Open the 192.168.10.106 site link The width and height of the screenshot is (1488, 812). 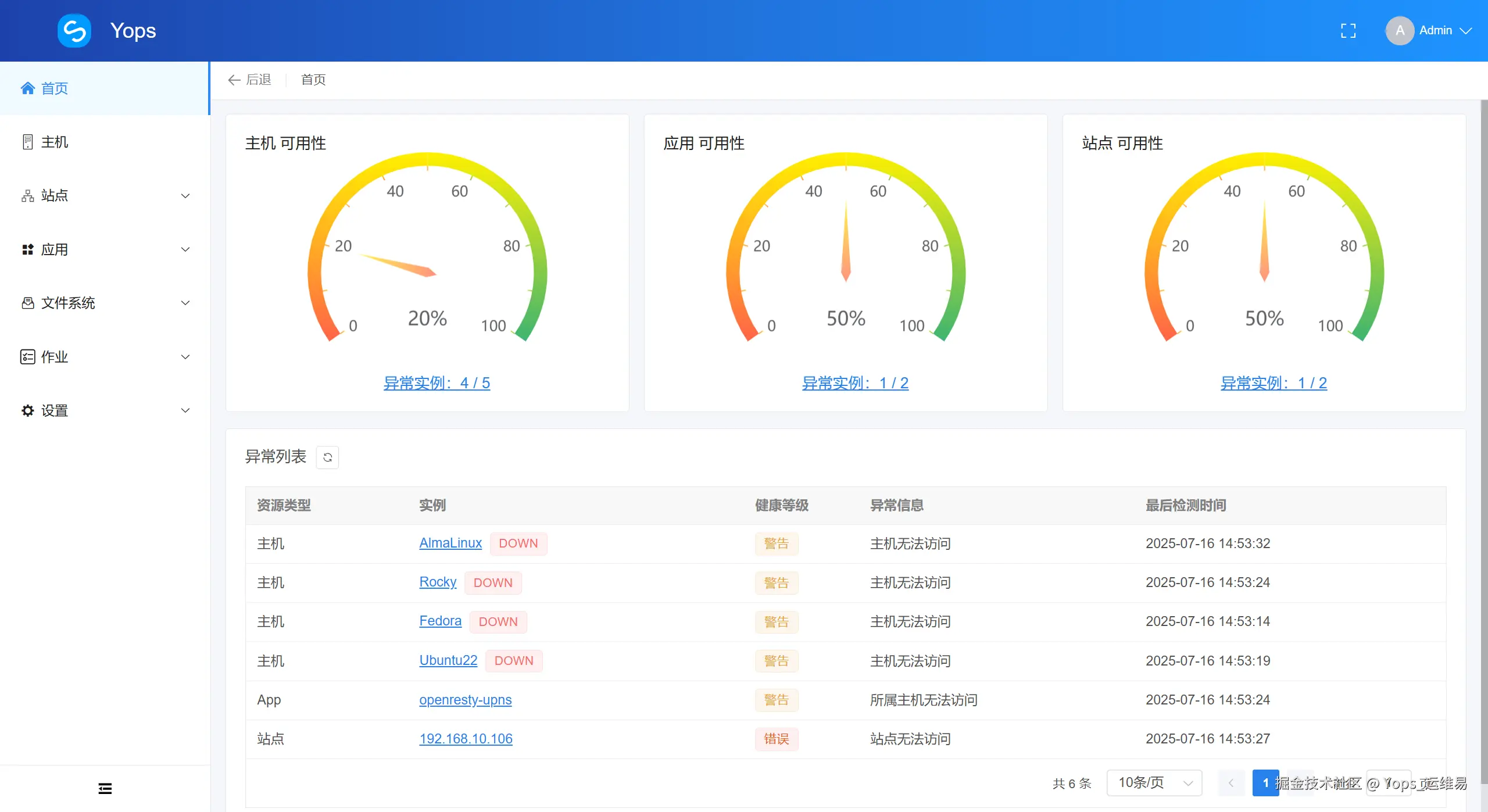click(x=466, y=739)
